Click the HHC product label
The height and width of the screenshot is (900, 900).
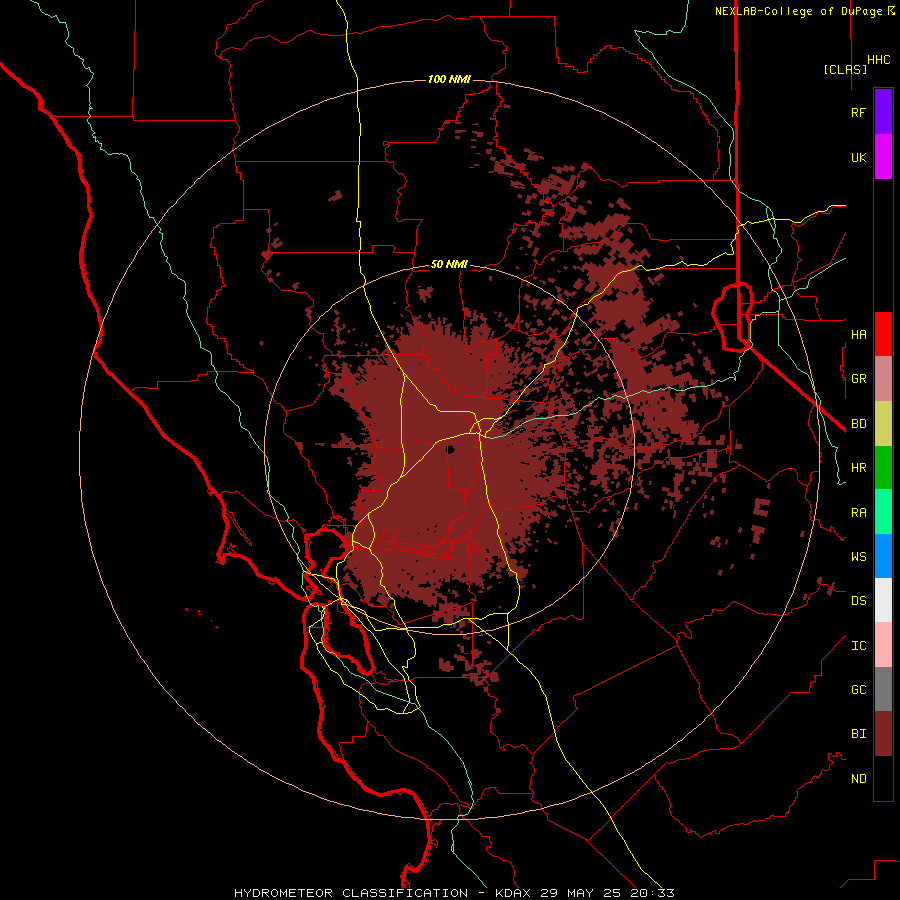click(x=878, y=60)
